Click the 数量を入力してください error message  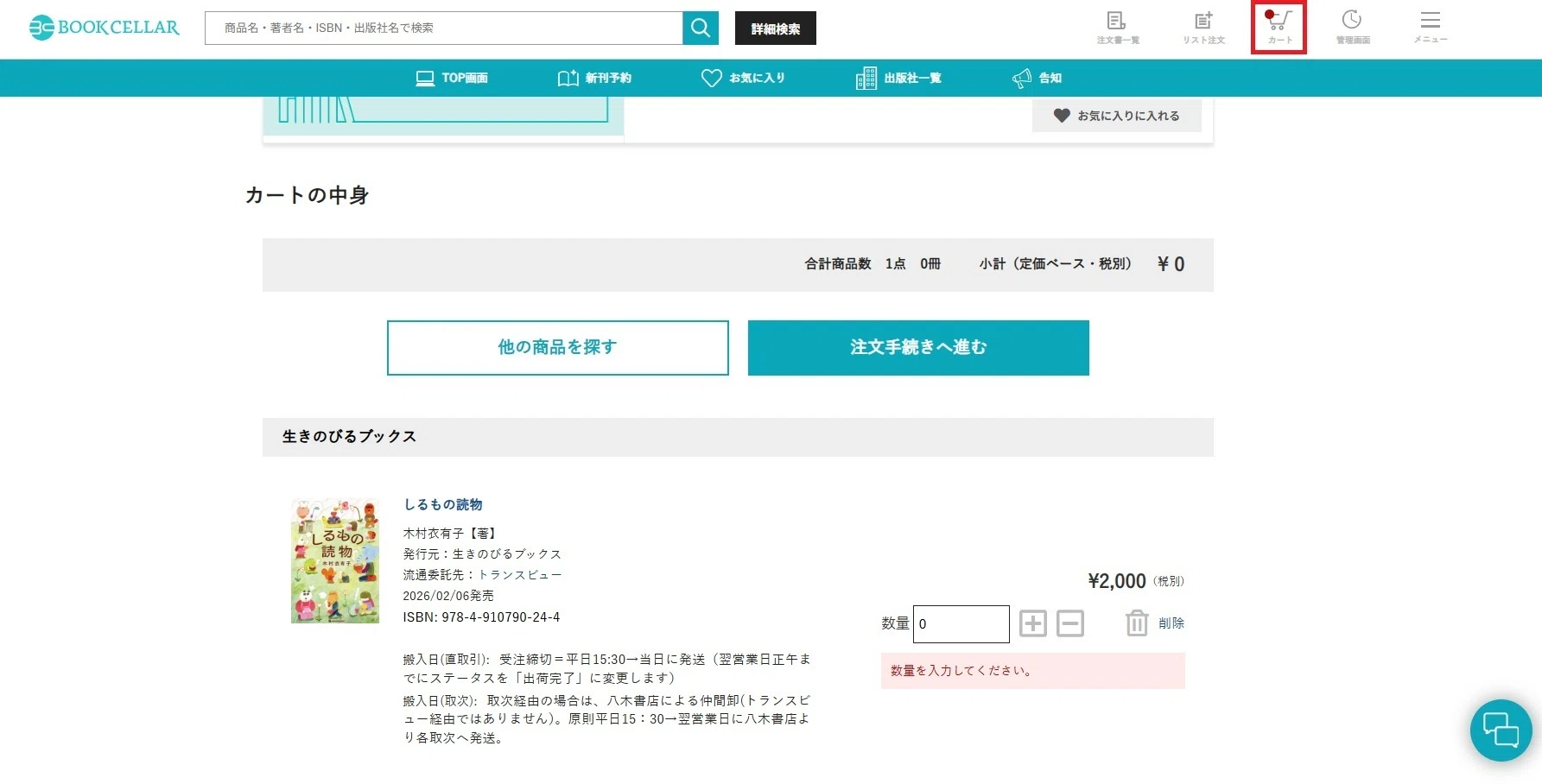click(x=1032, y=670)
